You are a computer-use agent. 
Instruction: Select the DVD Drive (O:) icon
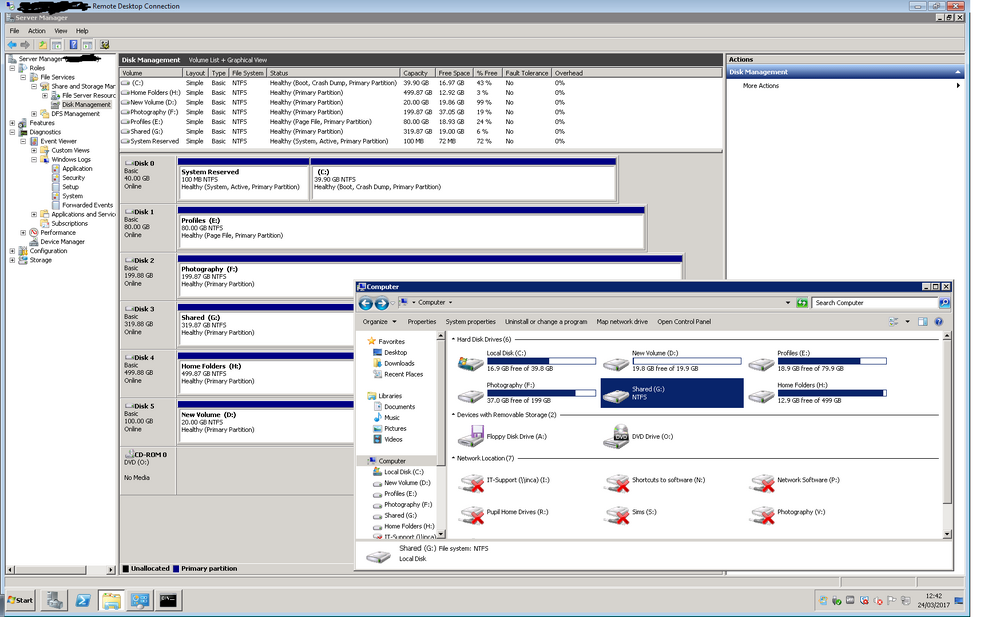[x=616, y=436]
